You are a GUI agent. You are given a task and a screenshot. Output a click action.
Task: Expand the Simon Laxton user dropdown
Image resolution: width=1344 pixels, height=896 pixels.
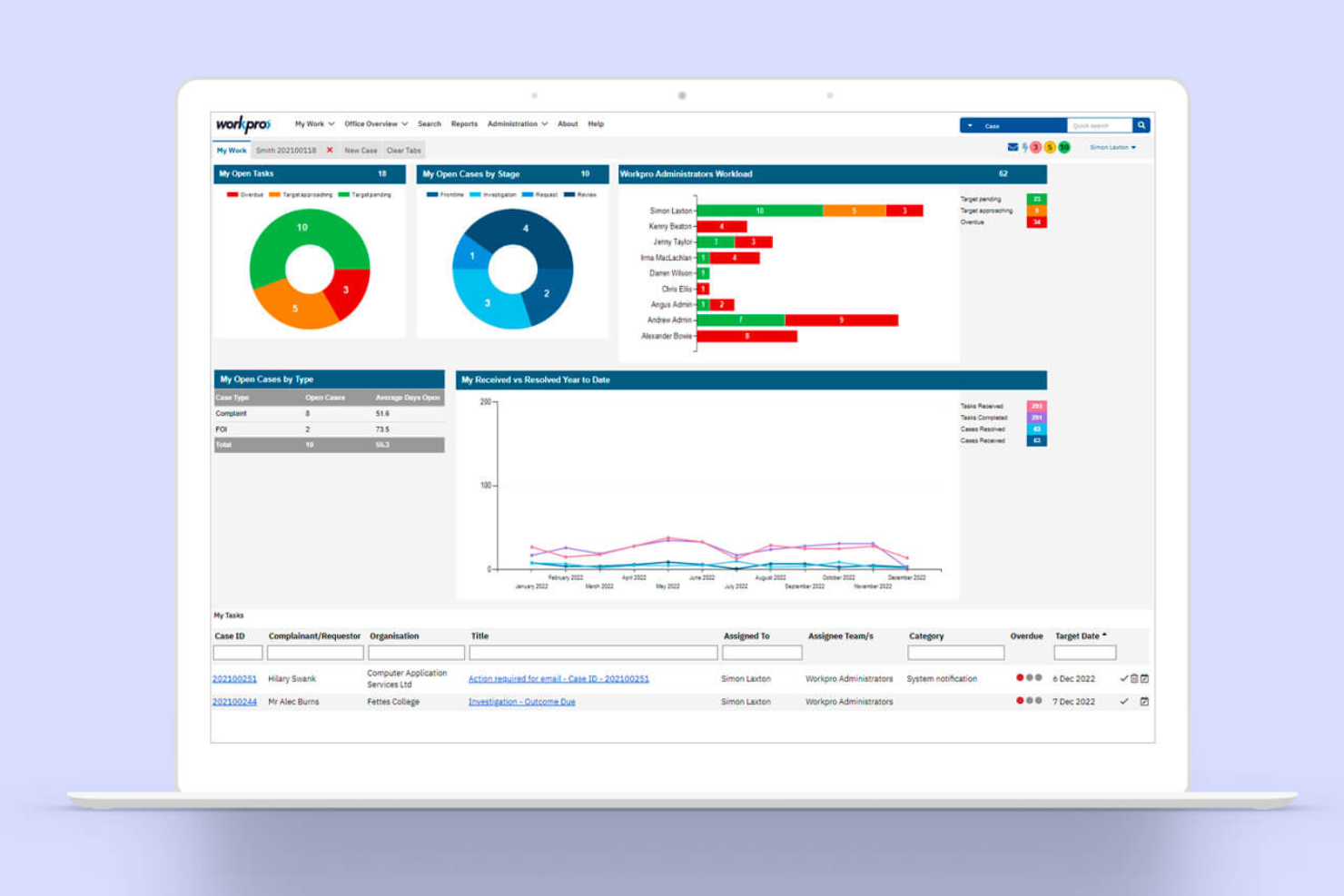pos(1112,146)
